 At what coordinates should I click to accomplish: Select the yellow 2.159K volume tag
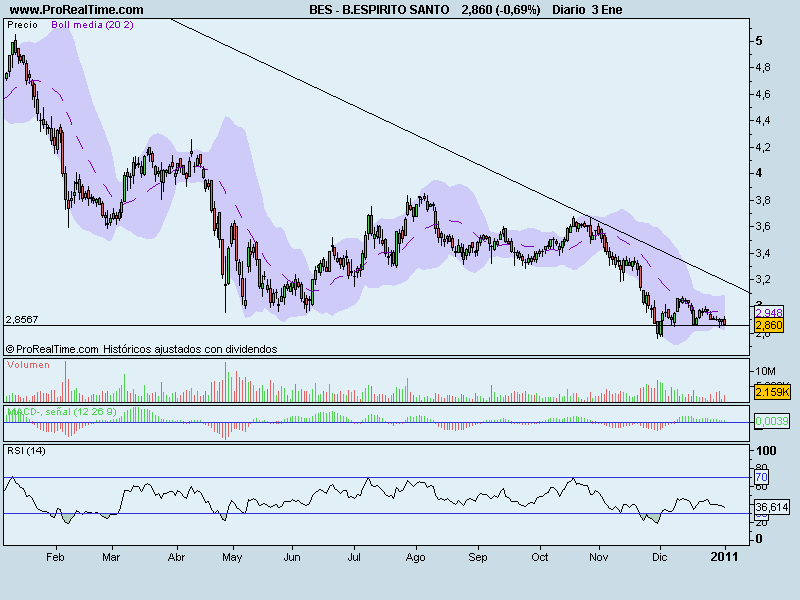click(x=772, y=392)
